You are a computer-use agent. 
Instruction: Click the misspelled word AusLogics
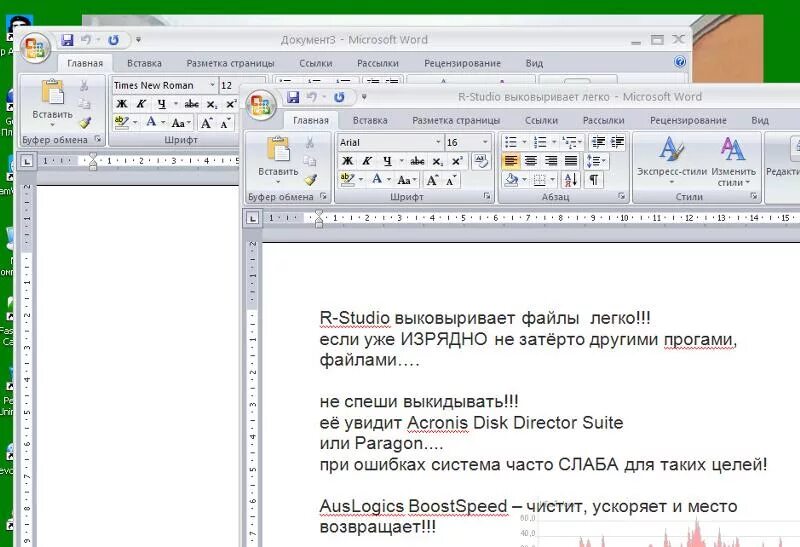coord(362,506)
